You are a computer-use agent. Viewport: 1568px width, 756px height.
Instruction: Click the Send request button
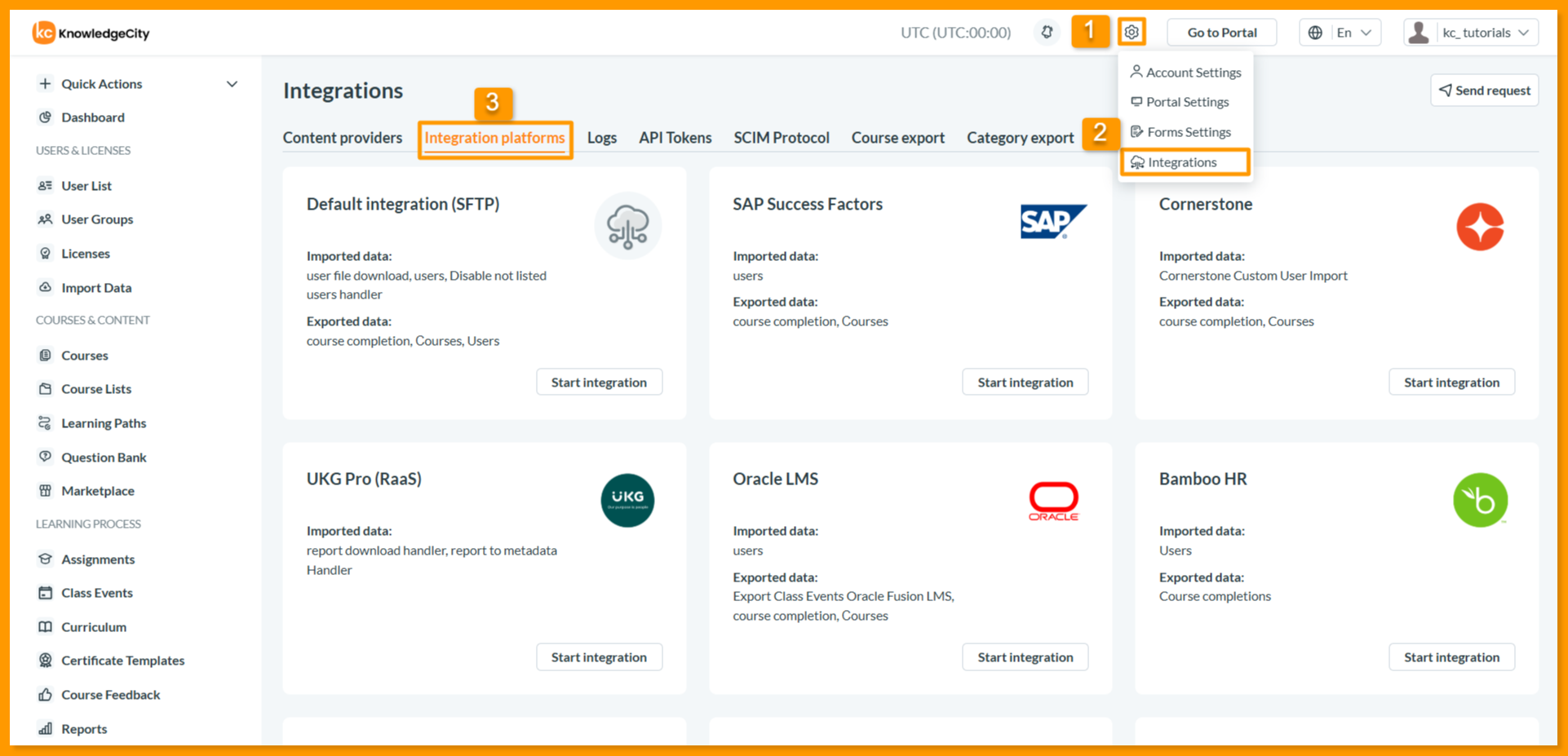(1485, 91)
